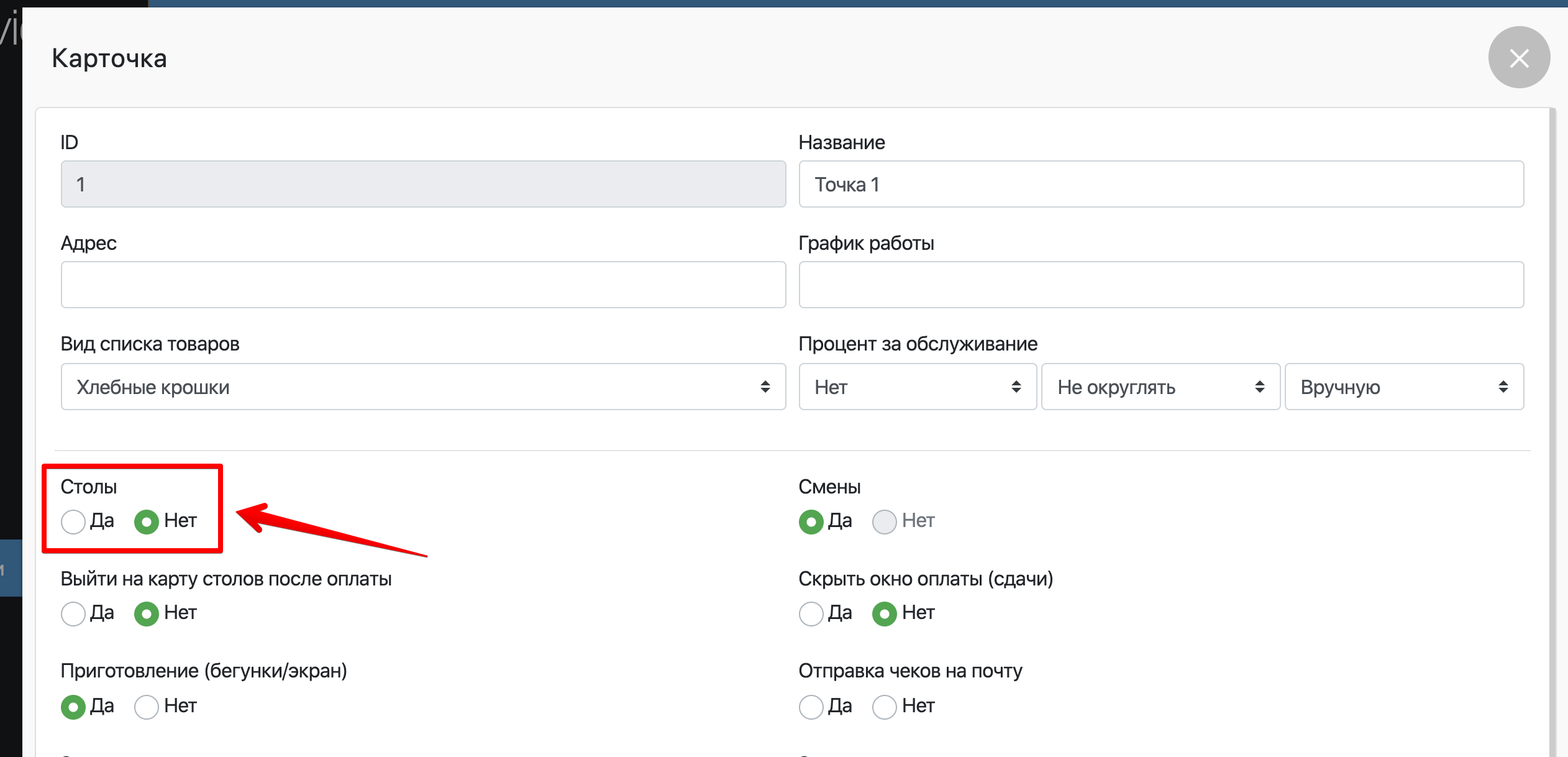Image resolution: width=1568 pixels, height=757 pixels.
Task: Click the Название field with Точка 1
Action: pyautogui.click(x=1160, y=184)
